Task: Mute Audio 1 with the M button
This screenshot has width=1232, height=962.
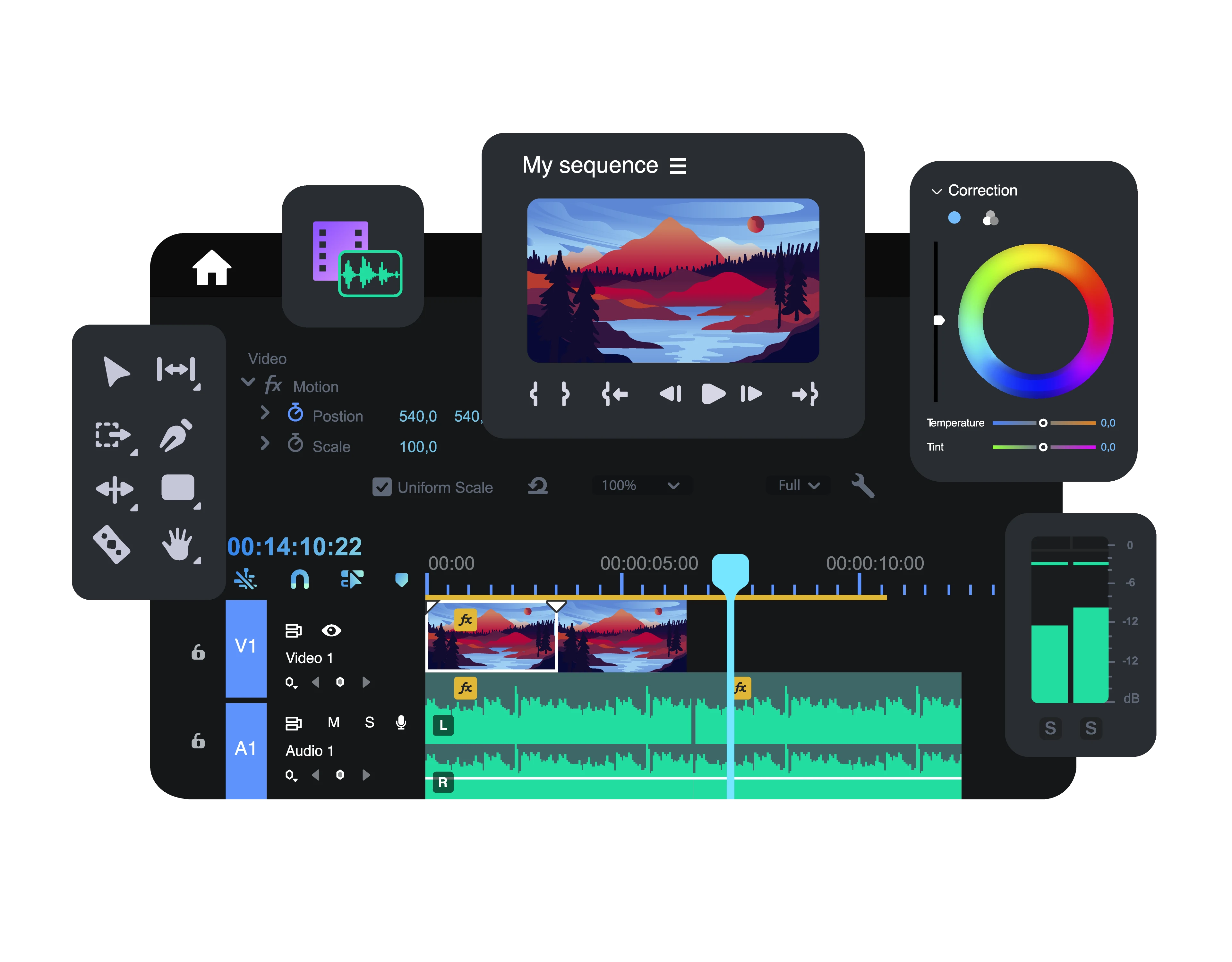Action: [x=333, y=722]
